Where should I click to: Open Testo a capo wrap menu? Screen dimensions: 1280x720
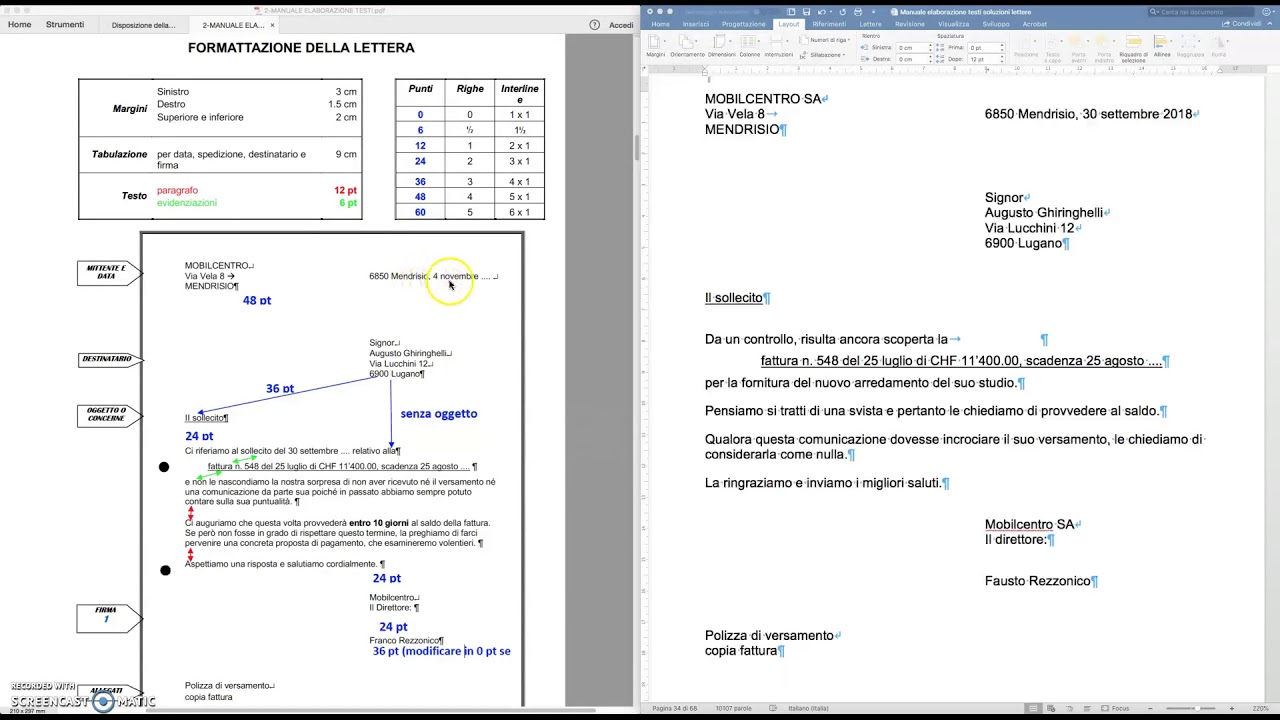pos(1053,48)
